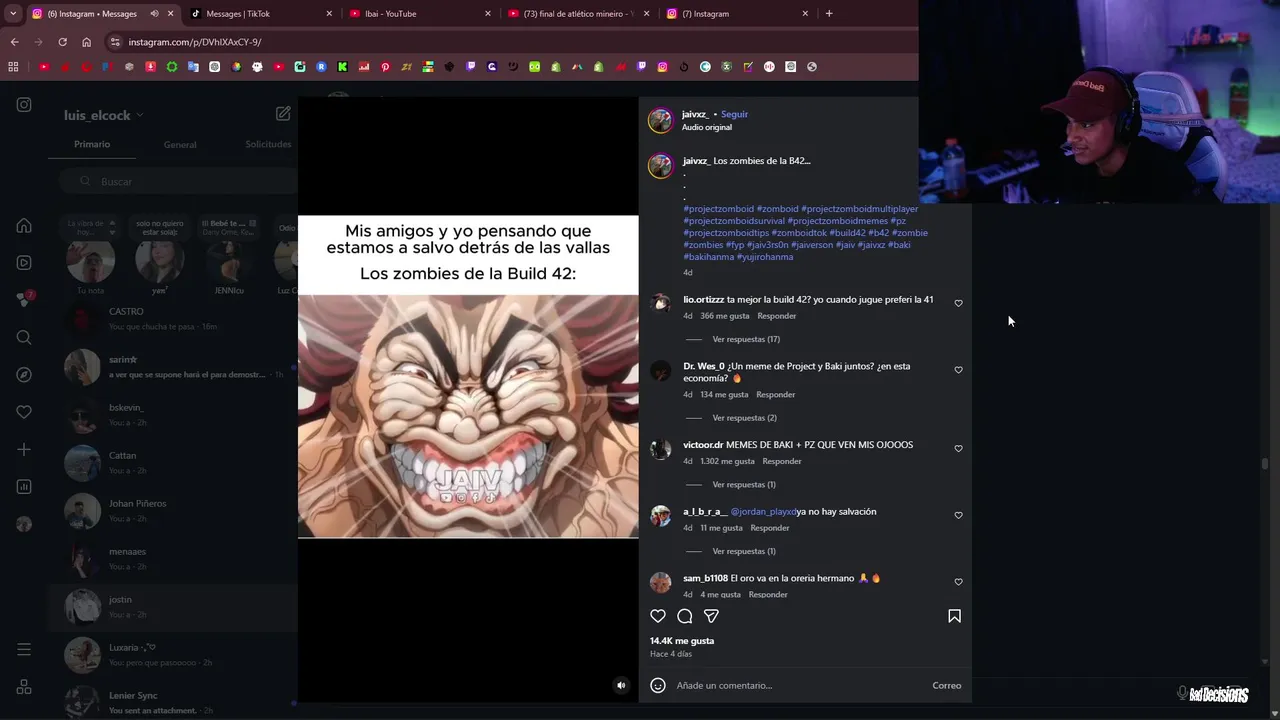Share the post with the send icon
The image size is (1280, 720).
[711, 616]
